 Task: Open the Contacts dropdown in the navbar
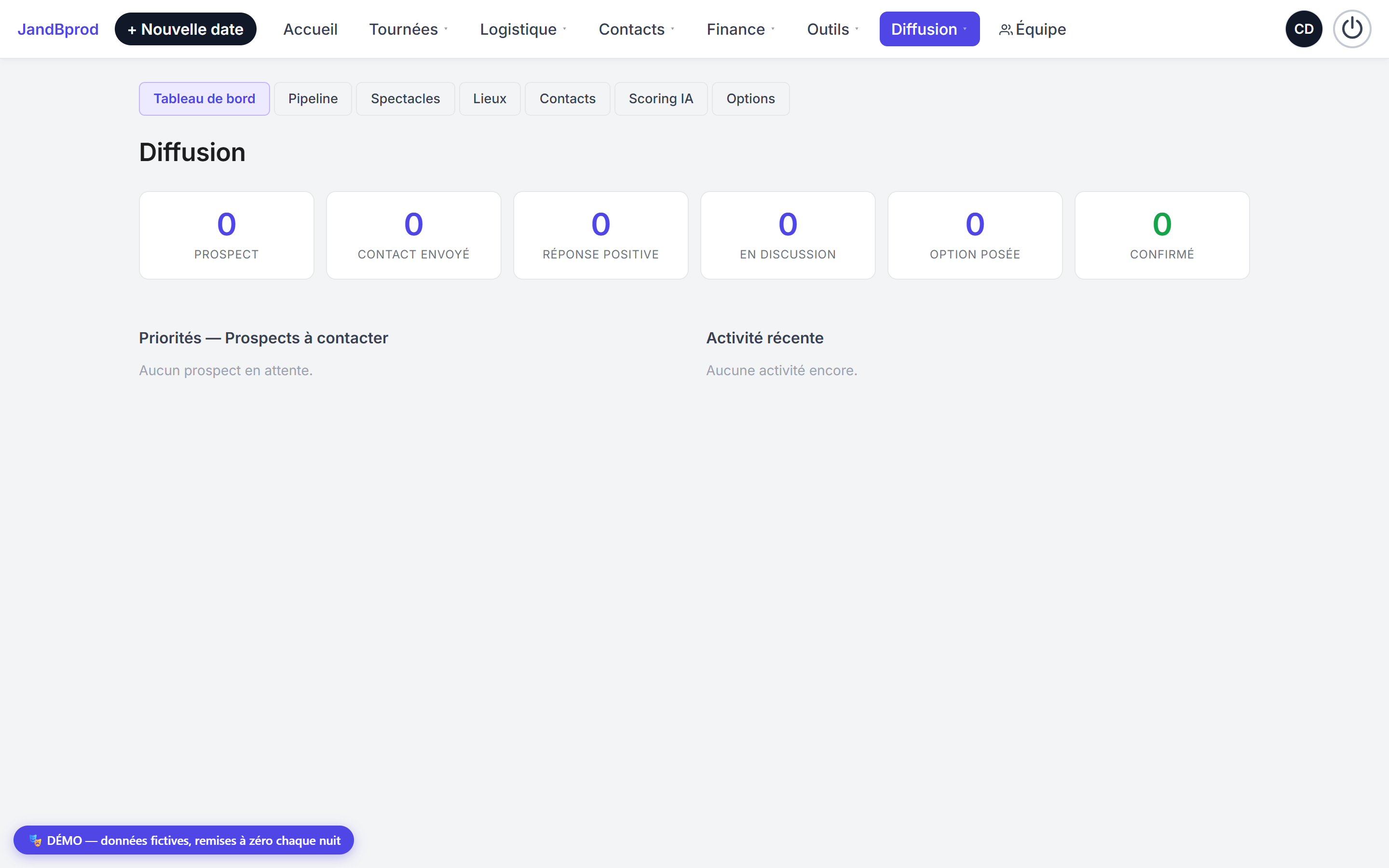pyautogui.click(x=636, y=29)
